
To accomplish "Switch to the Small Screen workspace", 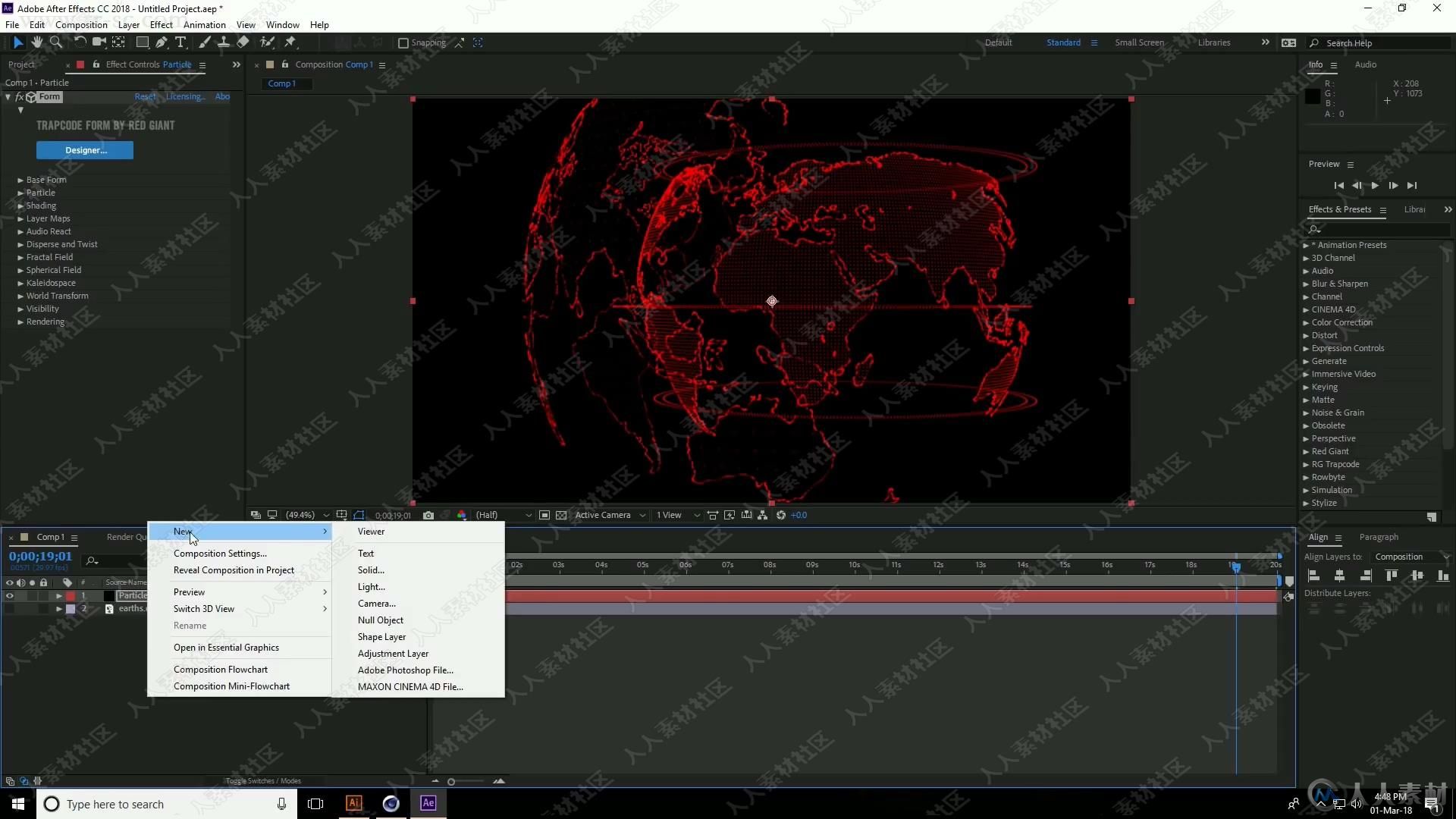I will (x=1139, y=42).
